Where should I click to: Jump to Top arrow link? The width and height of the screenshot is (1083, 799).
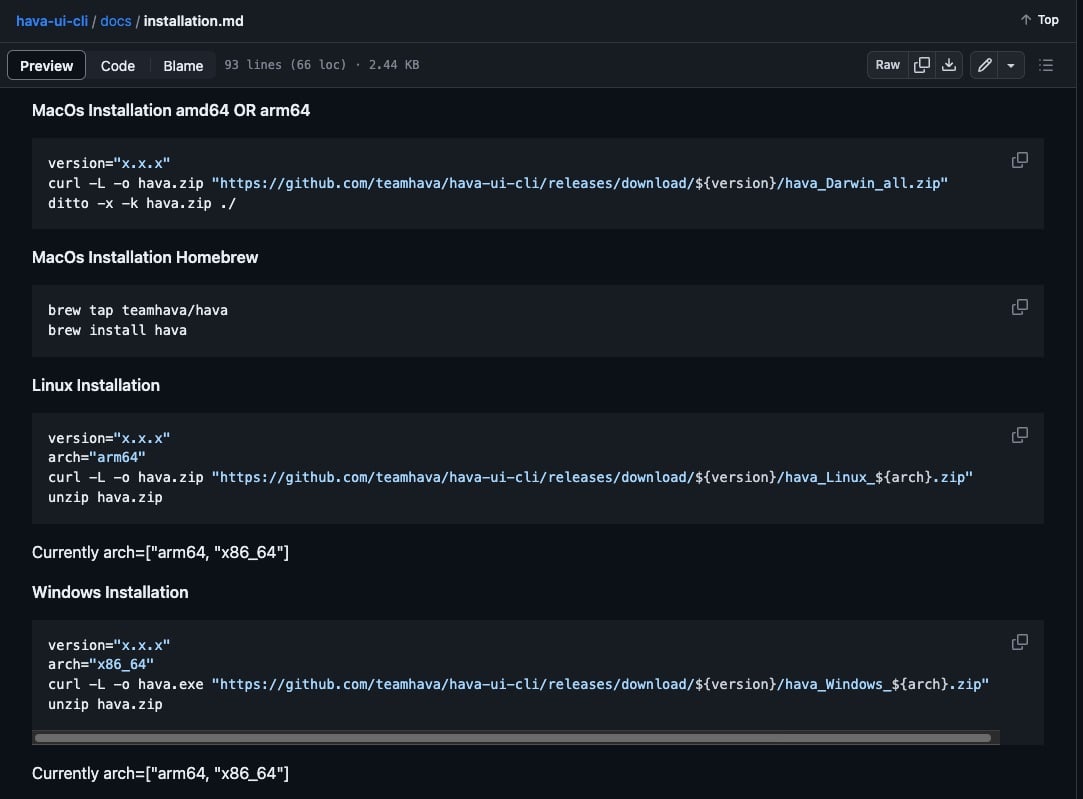coord(1039,20)
